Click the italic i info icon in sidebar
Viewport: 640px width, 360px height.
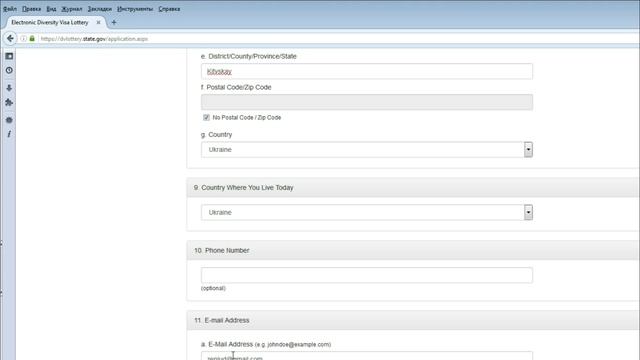coord(9,134)
